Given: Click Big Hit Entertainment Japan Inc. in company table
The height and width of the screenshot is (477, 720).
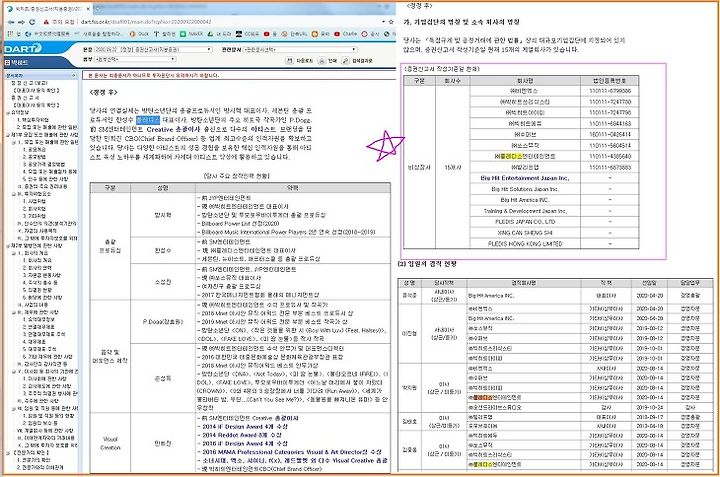Looking at the screenshot, I should 525,178.
